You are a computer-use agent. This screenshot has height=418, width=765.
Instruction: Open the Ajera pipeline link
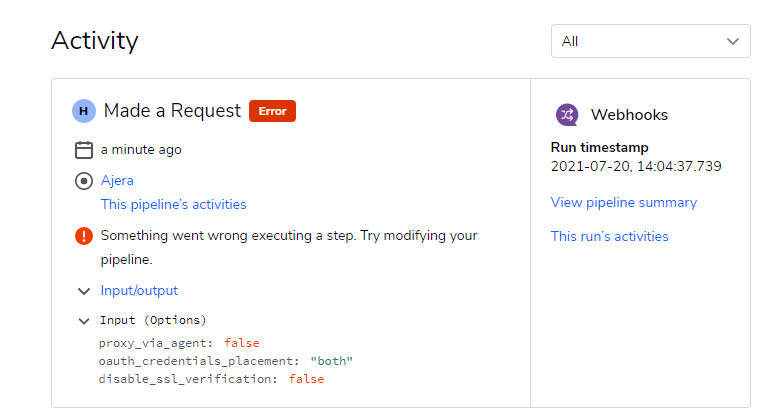(x=117, y=180)
